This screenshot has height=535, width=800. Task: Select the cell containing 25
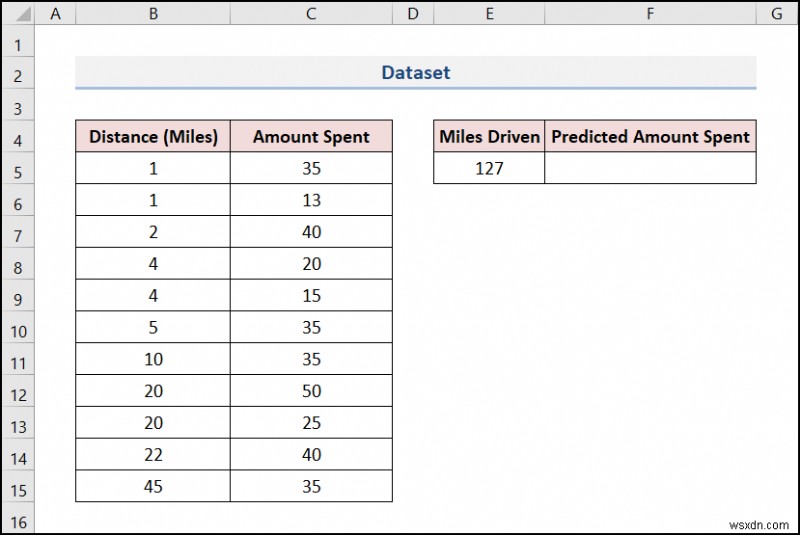coord(311,422)
